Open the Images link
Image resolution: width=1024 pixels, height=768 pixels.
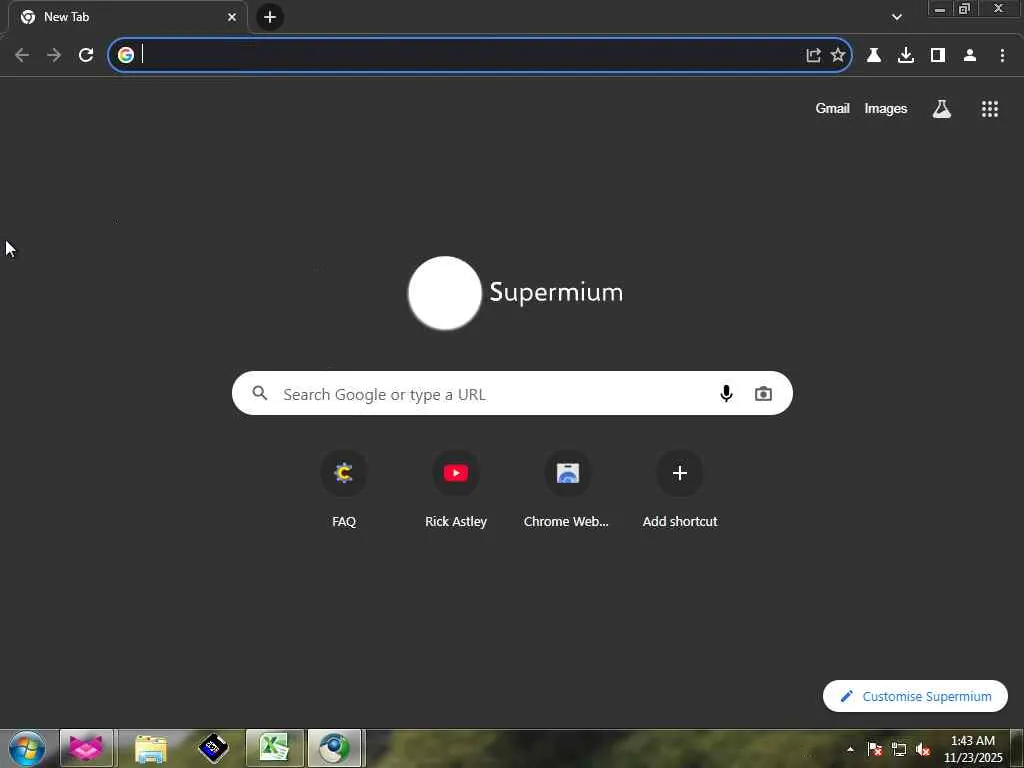pos(886,108)
